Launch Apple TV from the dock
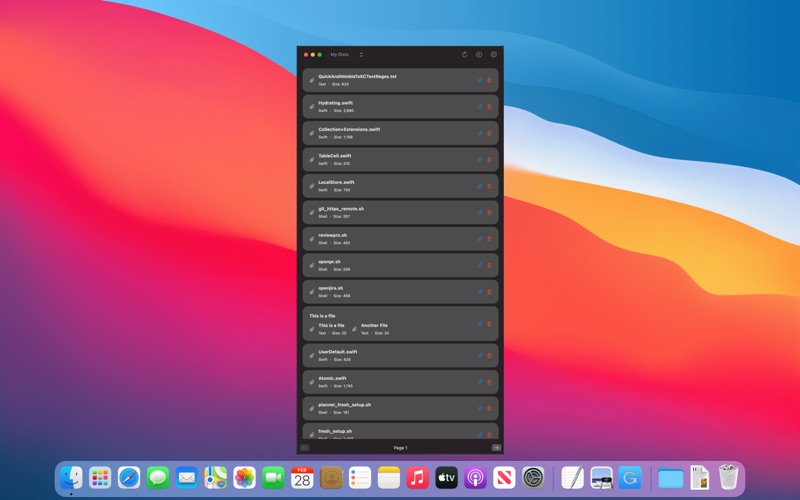This screenshot has height=500, width=800. click(446, 478)
